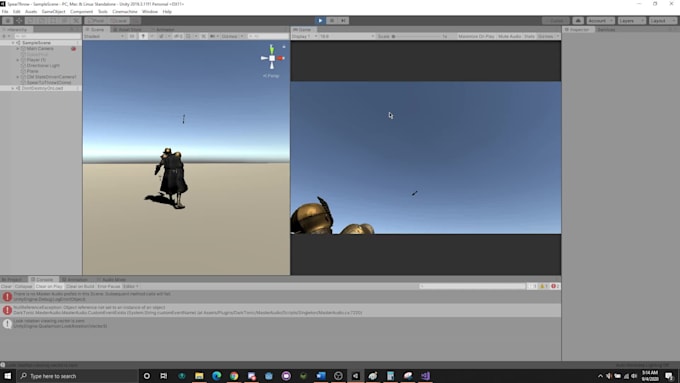Open the Shaded draw mode dropdown

click(104, 36)
